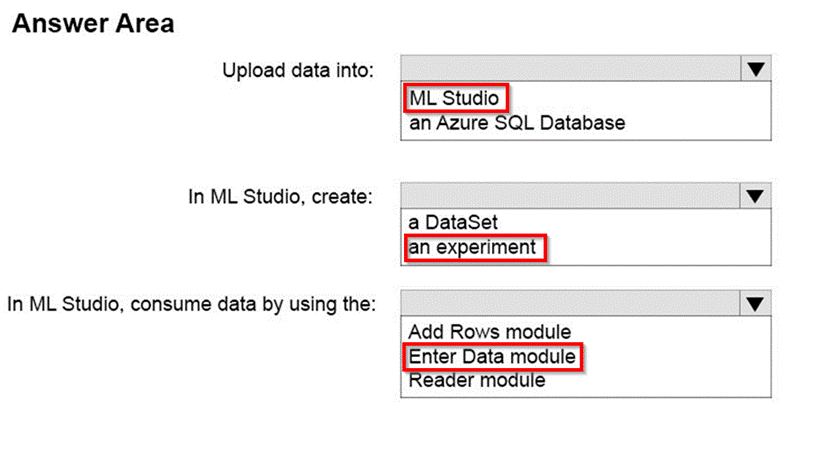Click blank space right of 'ML Studio' option
Image resolution: width=840 pixels, height=463 pixels.
tap(640, 98)
